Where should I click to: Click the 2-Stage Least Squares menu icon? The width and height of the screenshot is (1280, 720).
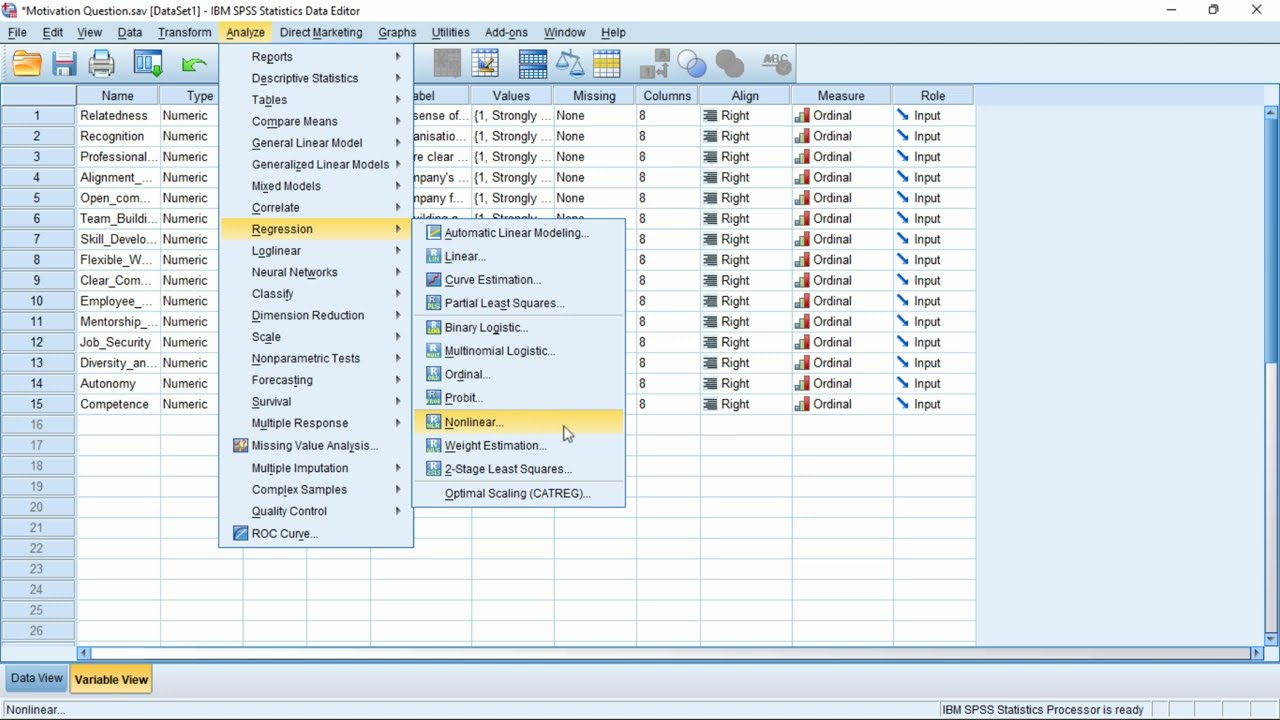[x=434, y=469]
